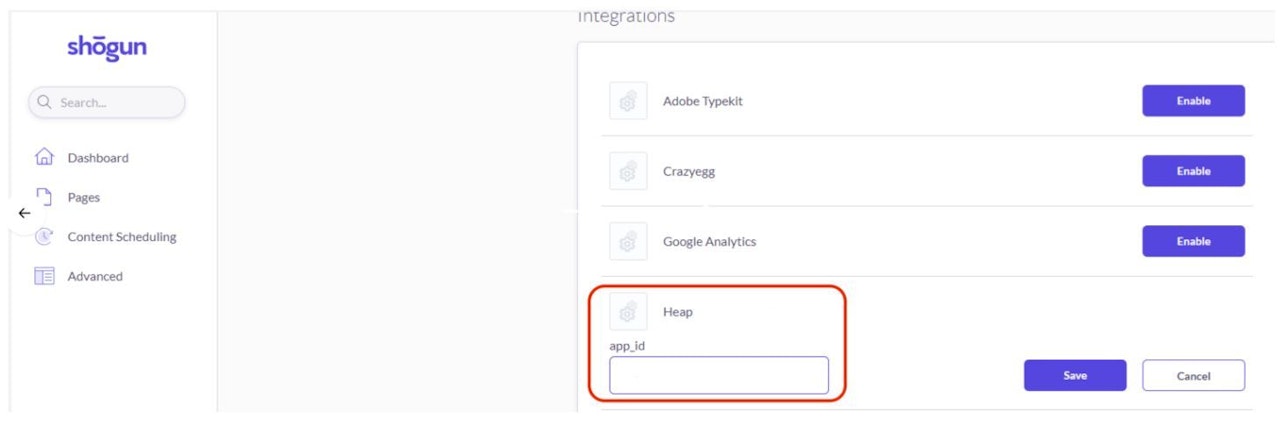Click the Content Scheduling clock icon
1280x434 pixels.
pos(44,237)
